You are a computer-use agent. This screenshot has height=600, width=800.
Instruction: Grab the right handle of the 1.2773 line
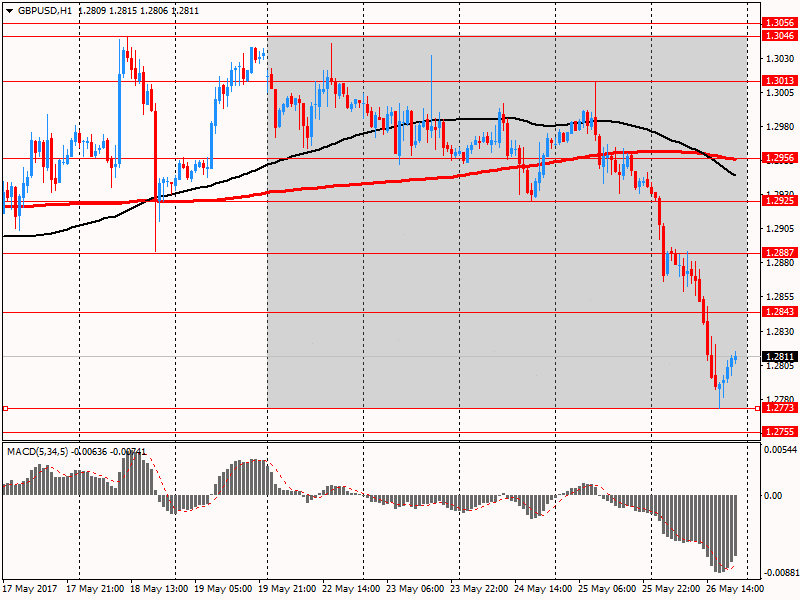[x=757, y=408]
